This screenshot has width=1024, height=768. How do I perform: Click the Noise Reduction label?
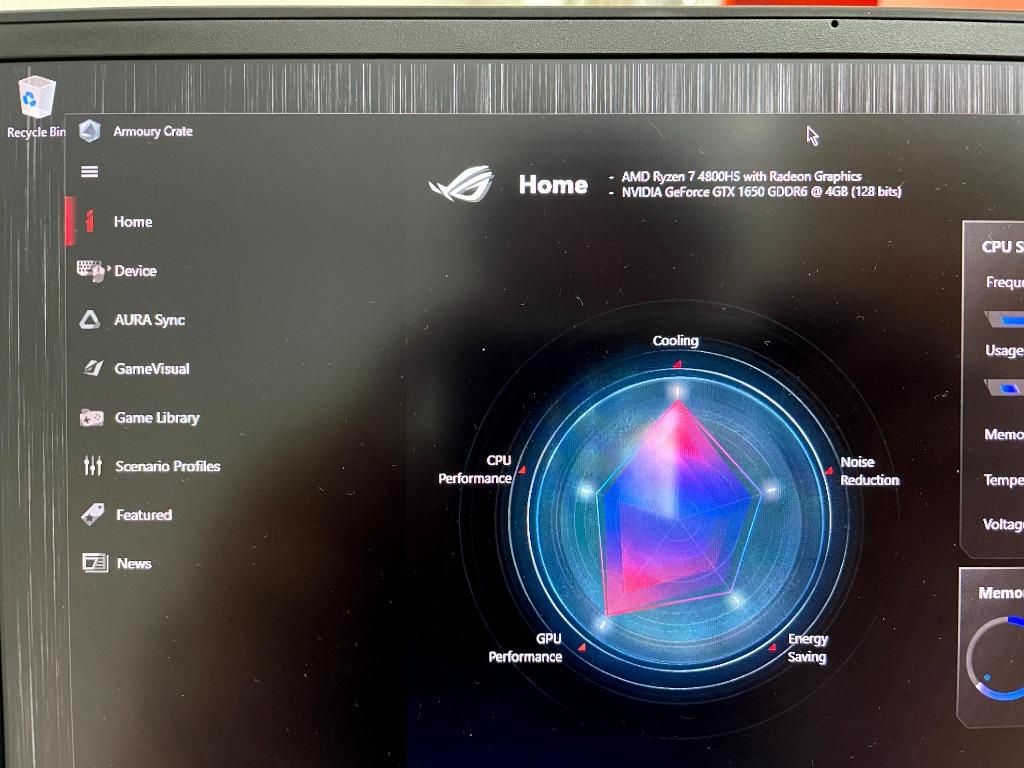tap(870, 471)
